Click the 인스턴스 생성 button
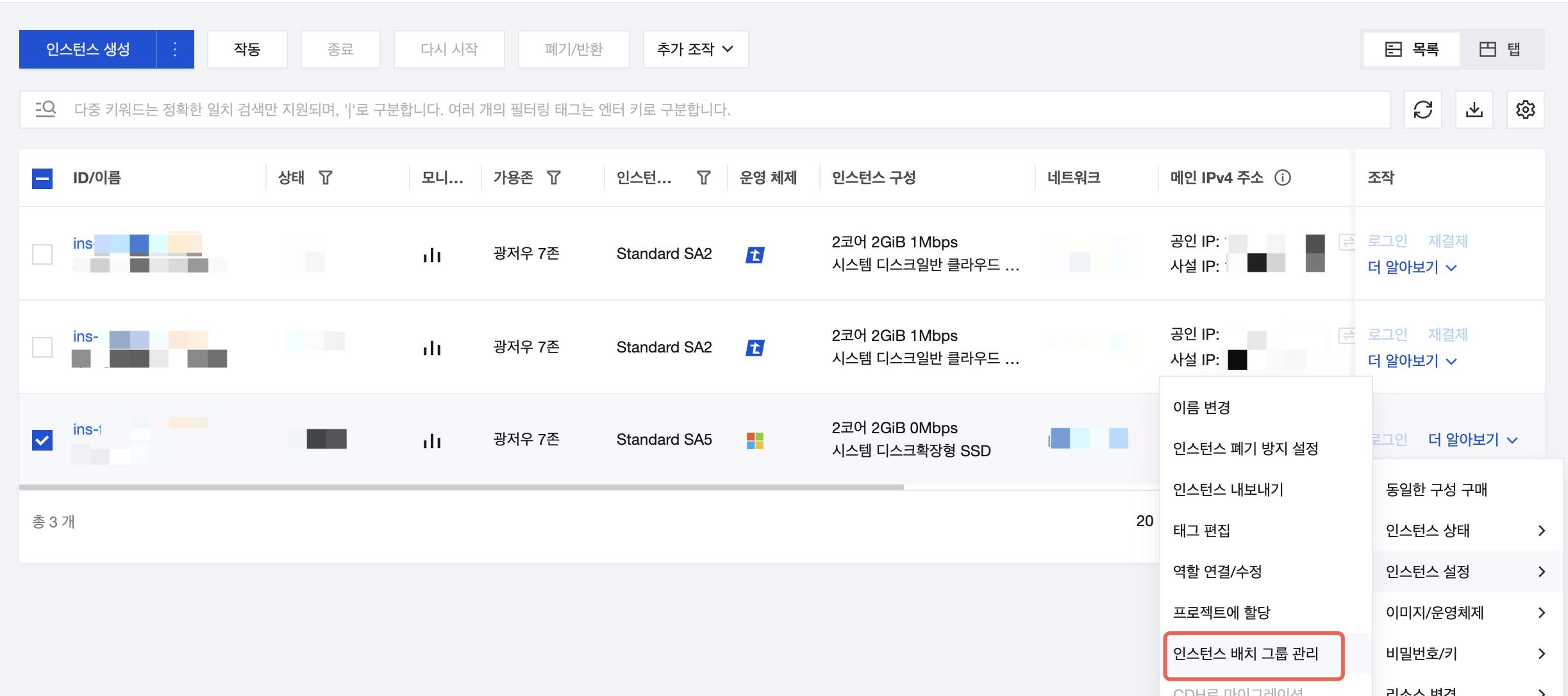This screenshot has width=1568, height=696. tap(88, 49)
